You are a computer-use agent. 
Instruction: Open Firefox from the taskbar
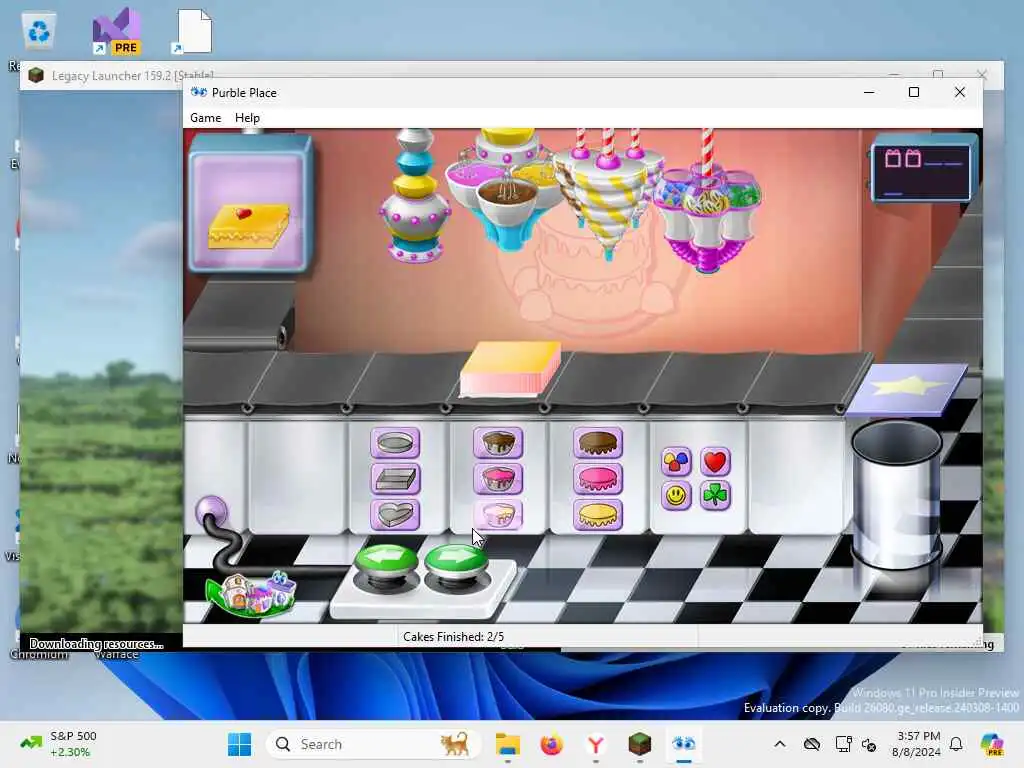point(552,744)
